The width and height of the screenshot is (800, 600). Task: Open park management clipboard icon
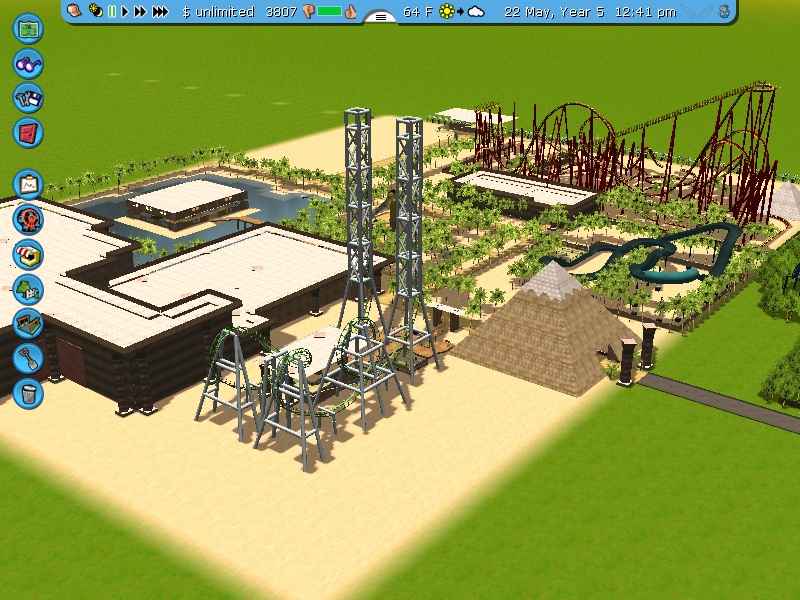[x=28, y=184]
